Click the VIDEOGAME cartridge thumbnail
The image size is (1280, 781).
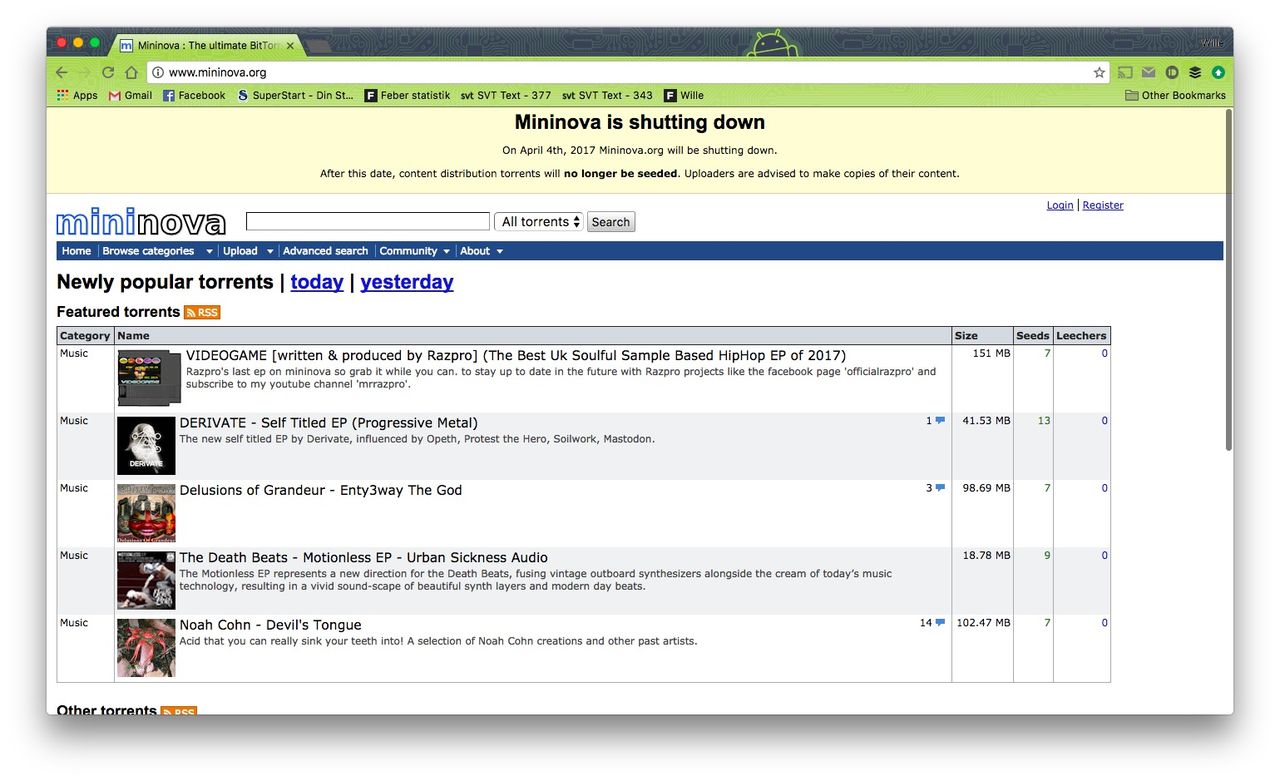pyautogui.click(x=149, y=377)
